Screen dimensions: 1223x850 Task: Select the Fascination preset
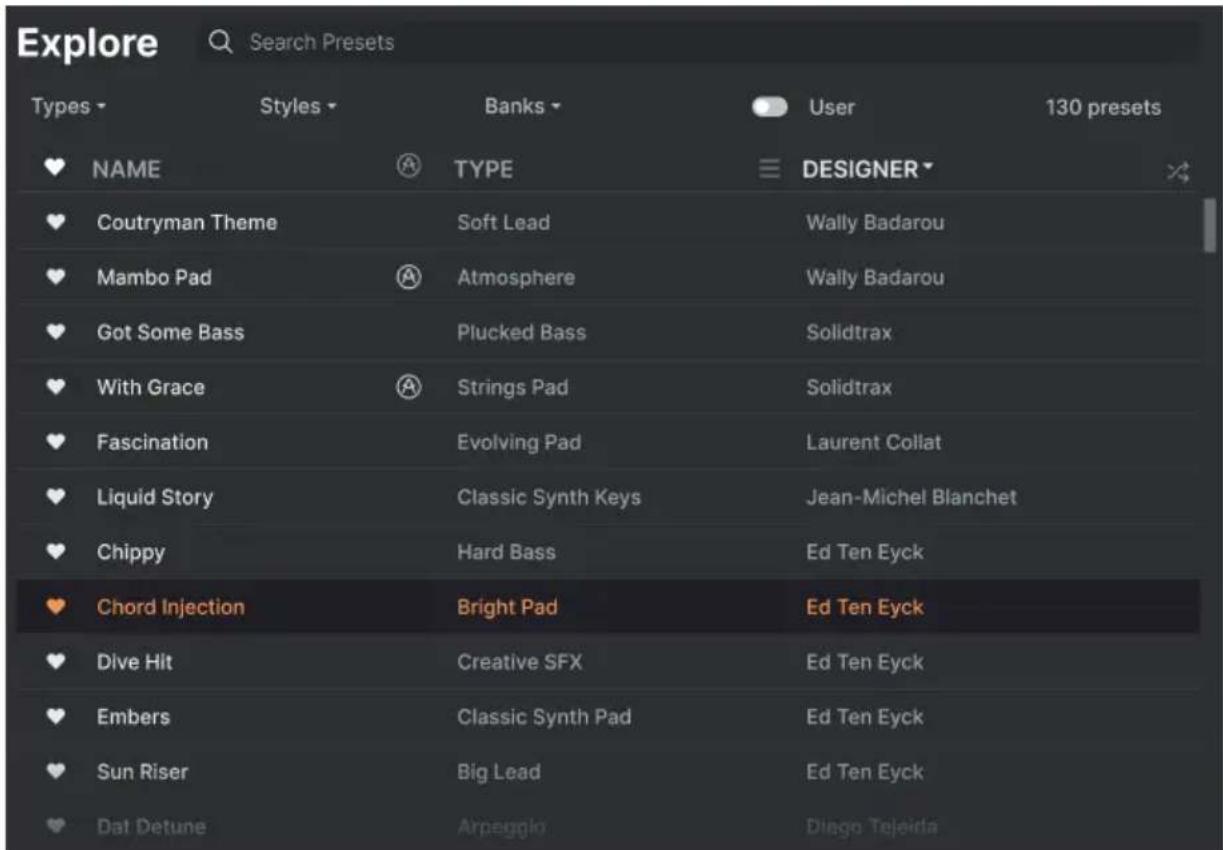point(608,442)
